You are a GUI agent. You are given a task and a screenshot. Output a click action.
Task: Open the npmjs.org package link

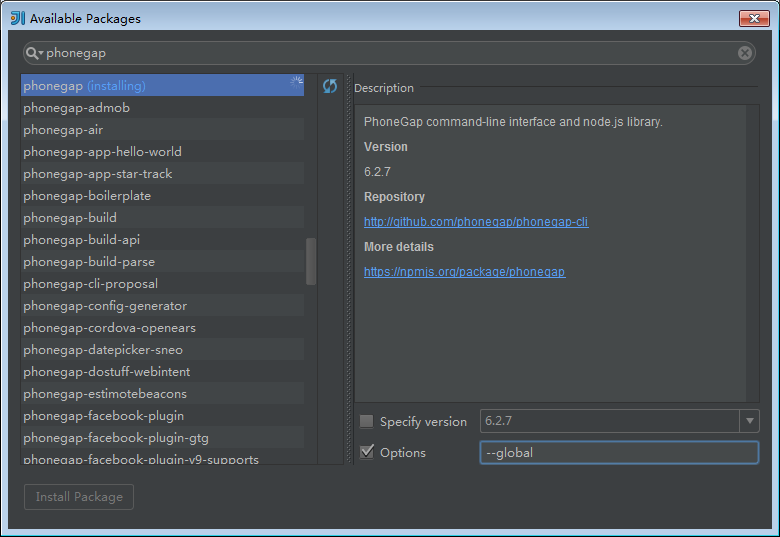coord(465,272)
